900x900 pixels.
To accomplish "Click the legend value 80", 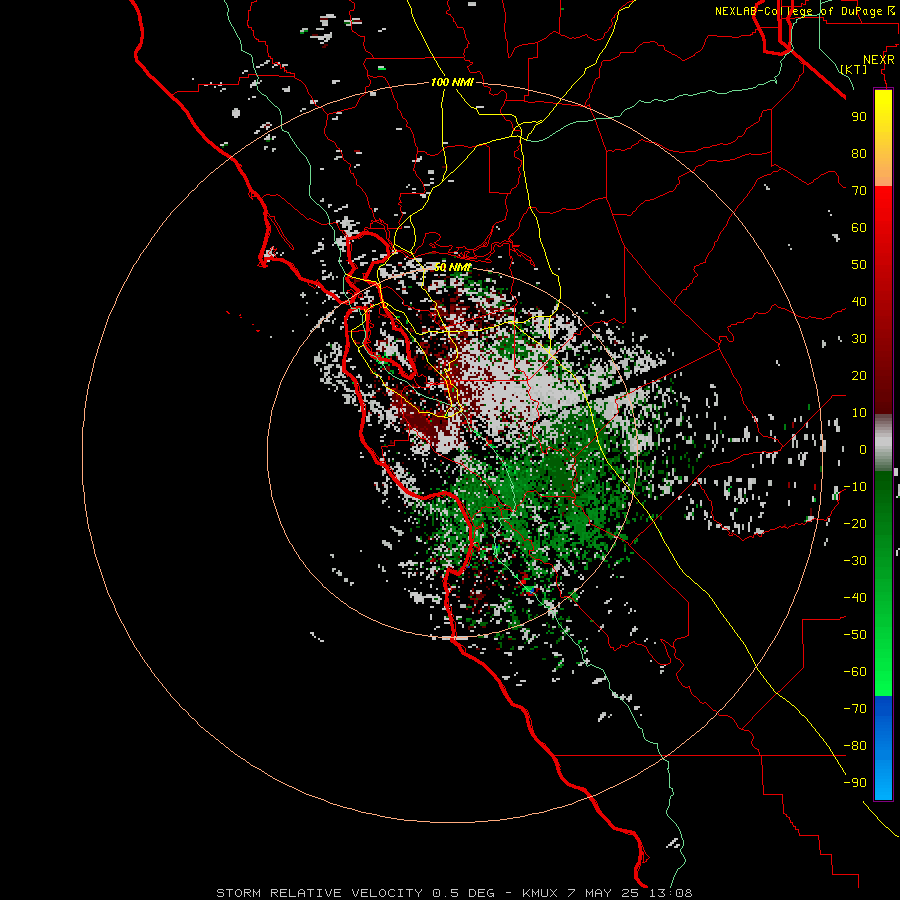I will click(859, 154).
